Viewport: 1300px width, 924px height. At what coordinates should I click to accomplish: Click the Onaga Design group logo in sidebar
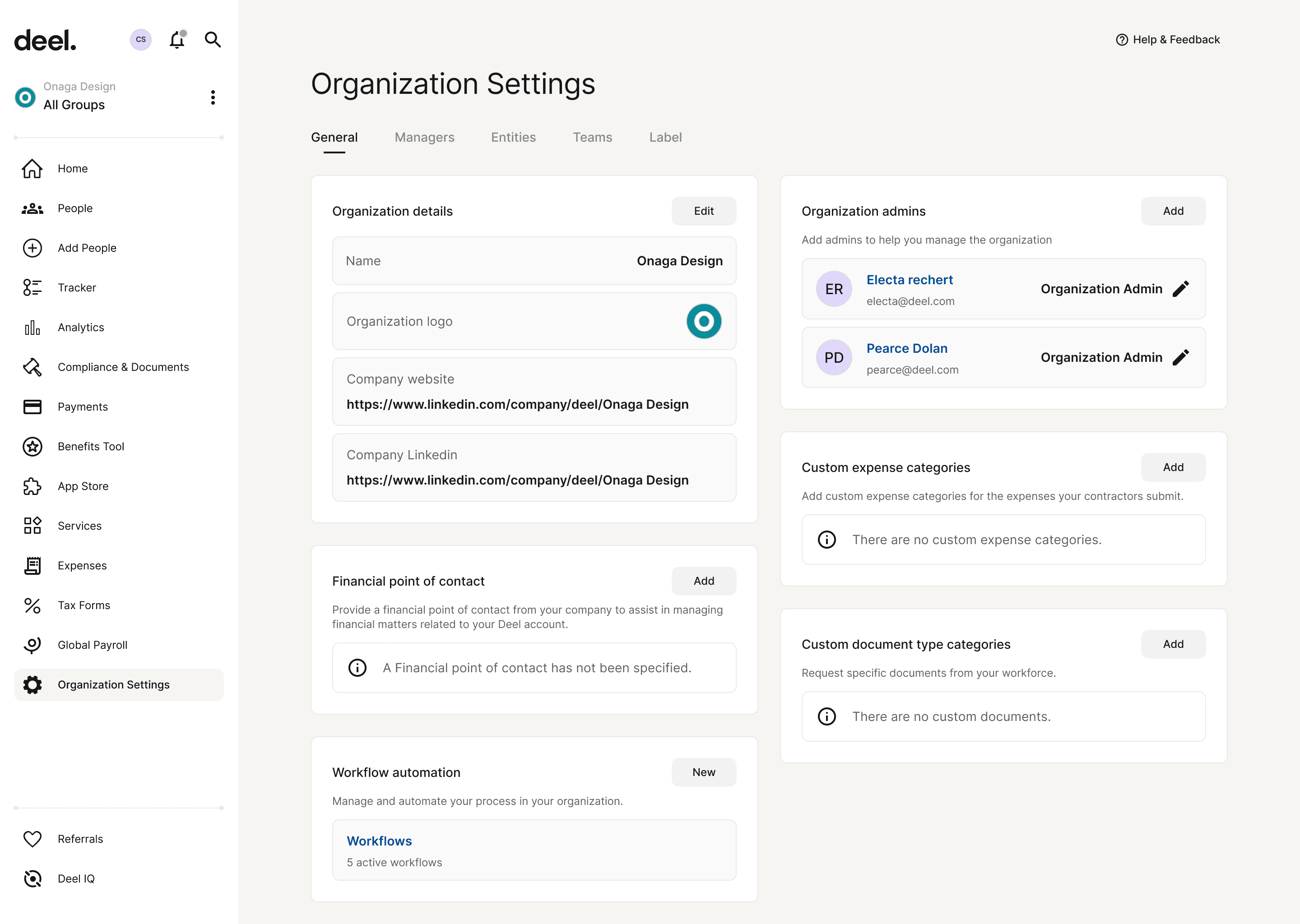tap(25, 97)
